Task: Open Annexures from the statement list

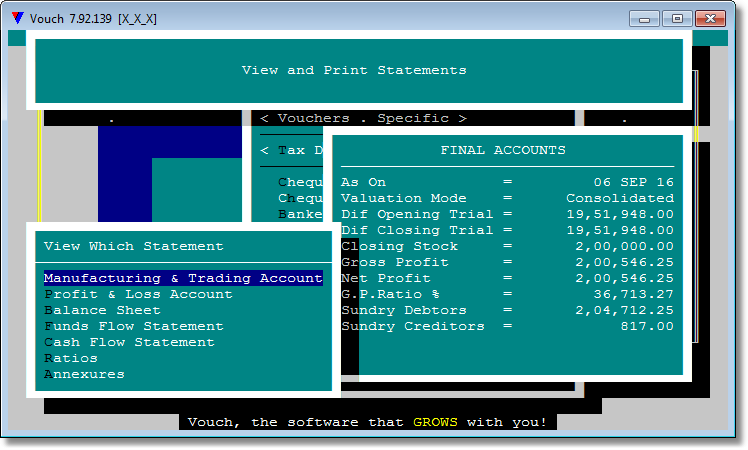Action: pos(84,374)
